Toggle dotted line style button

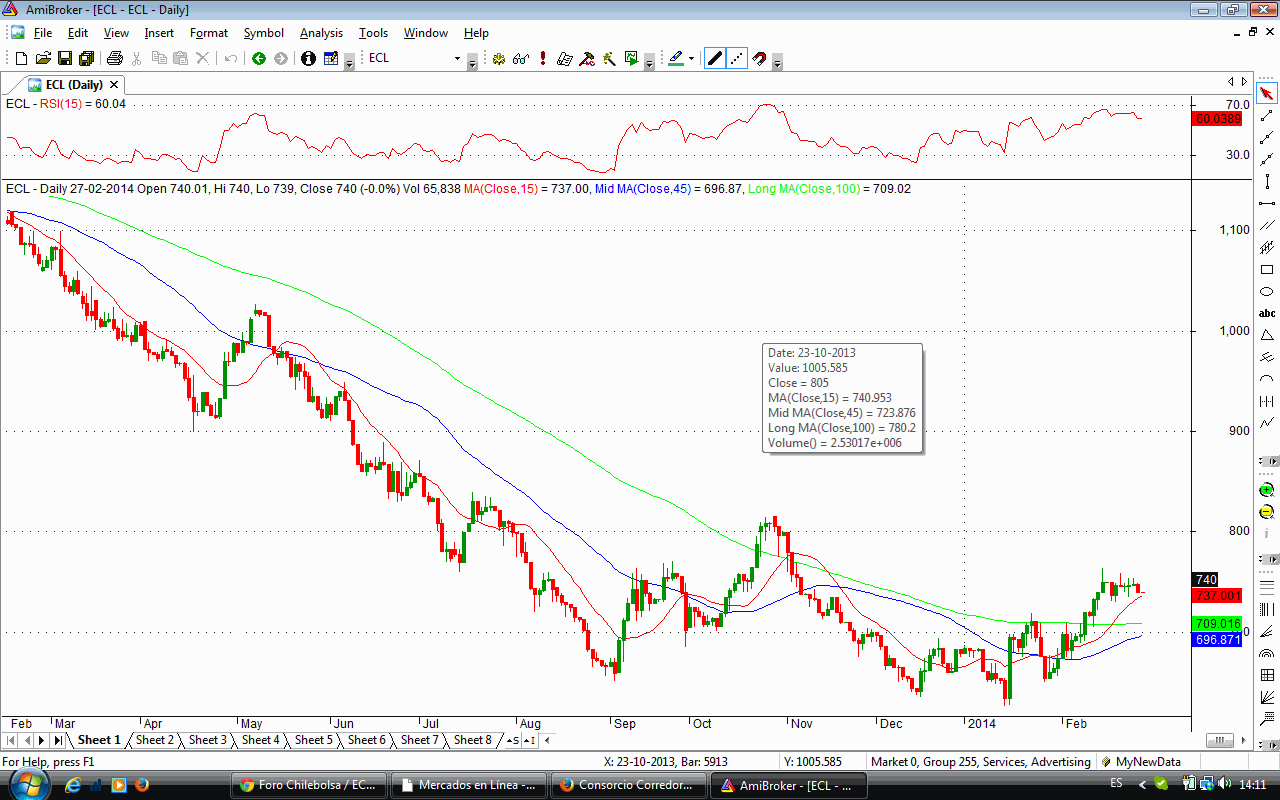737,59
